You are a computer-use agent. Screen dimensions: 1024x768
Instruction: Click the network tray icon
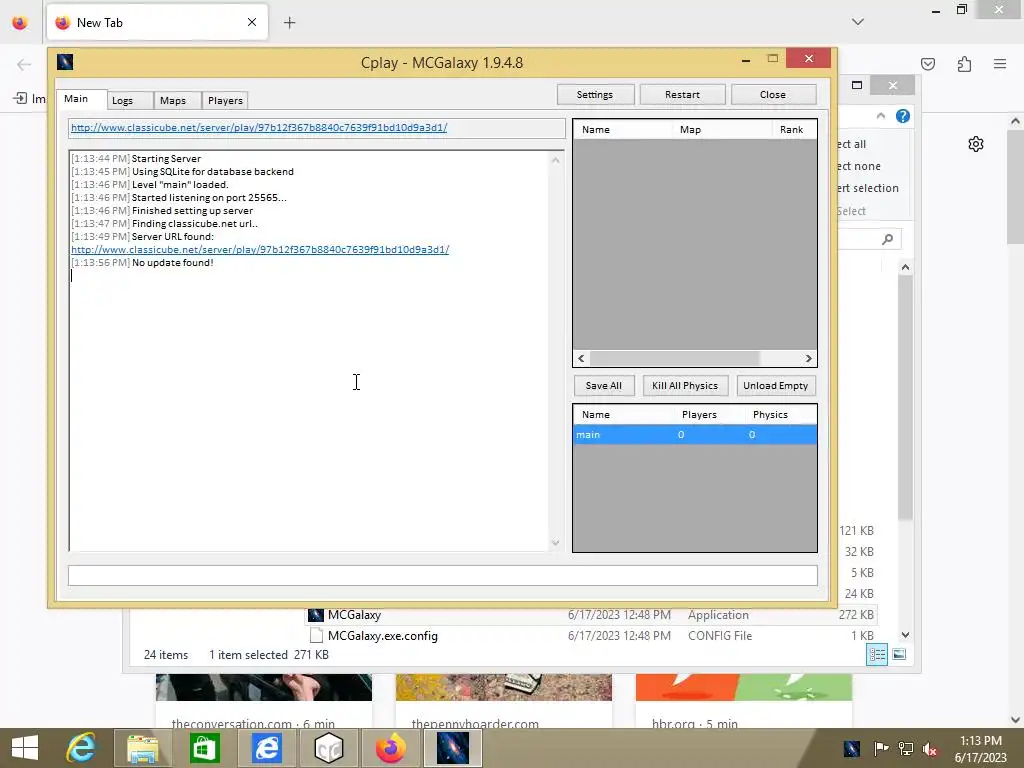click(x=906, y=748)
